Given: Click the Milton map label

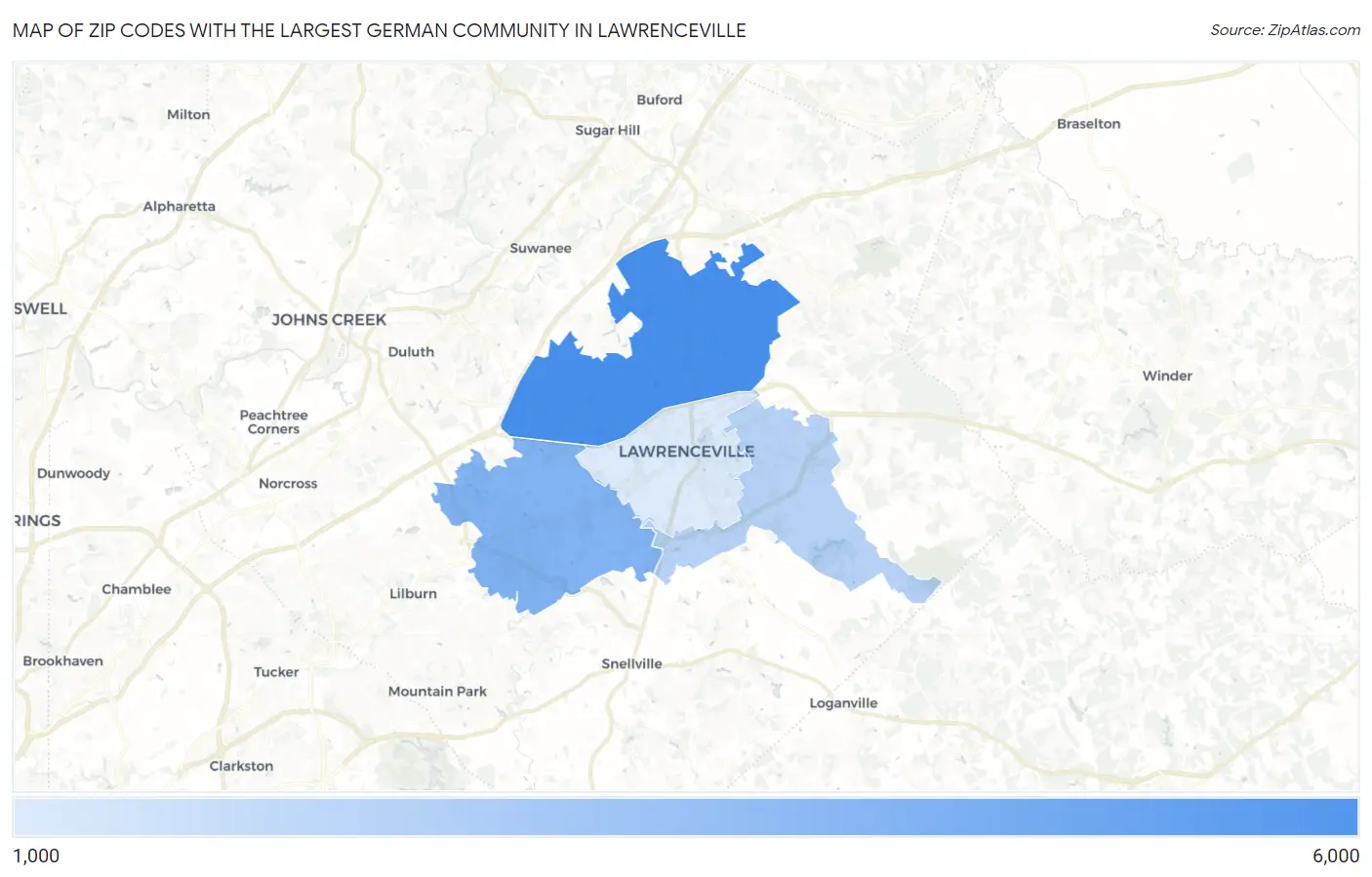Looking at the screenshot, I should coord(188,114).
